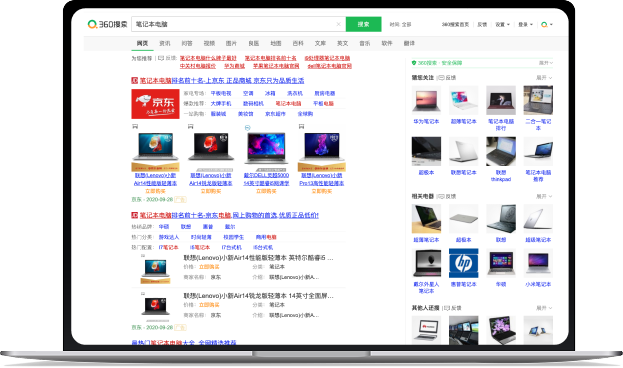623x368 pixels.
Task: Open the 商用电脑 category link
Action: click(x=266, y=237)
